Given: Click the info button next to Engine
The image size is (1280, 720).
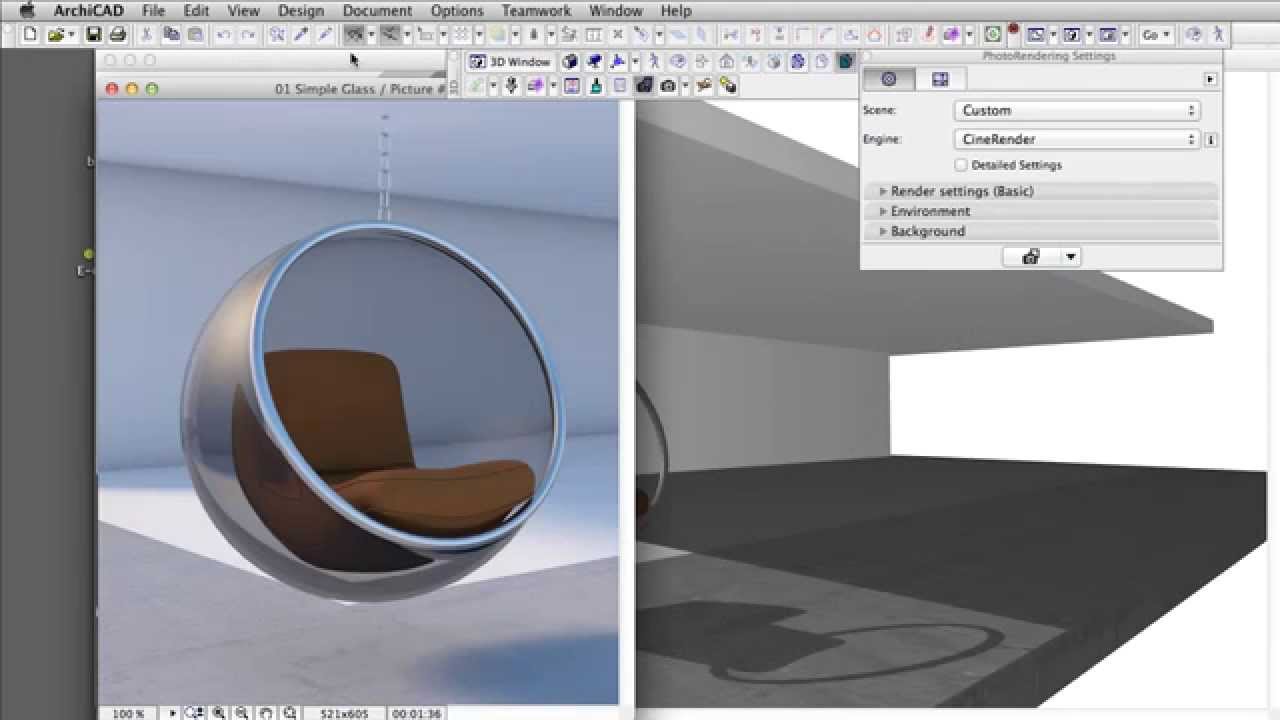Looking at the screenshot, I should [1210, 139].
